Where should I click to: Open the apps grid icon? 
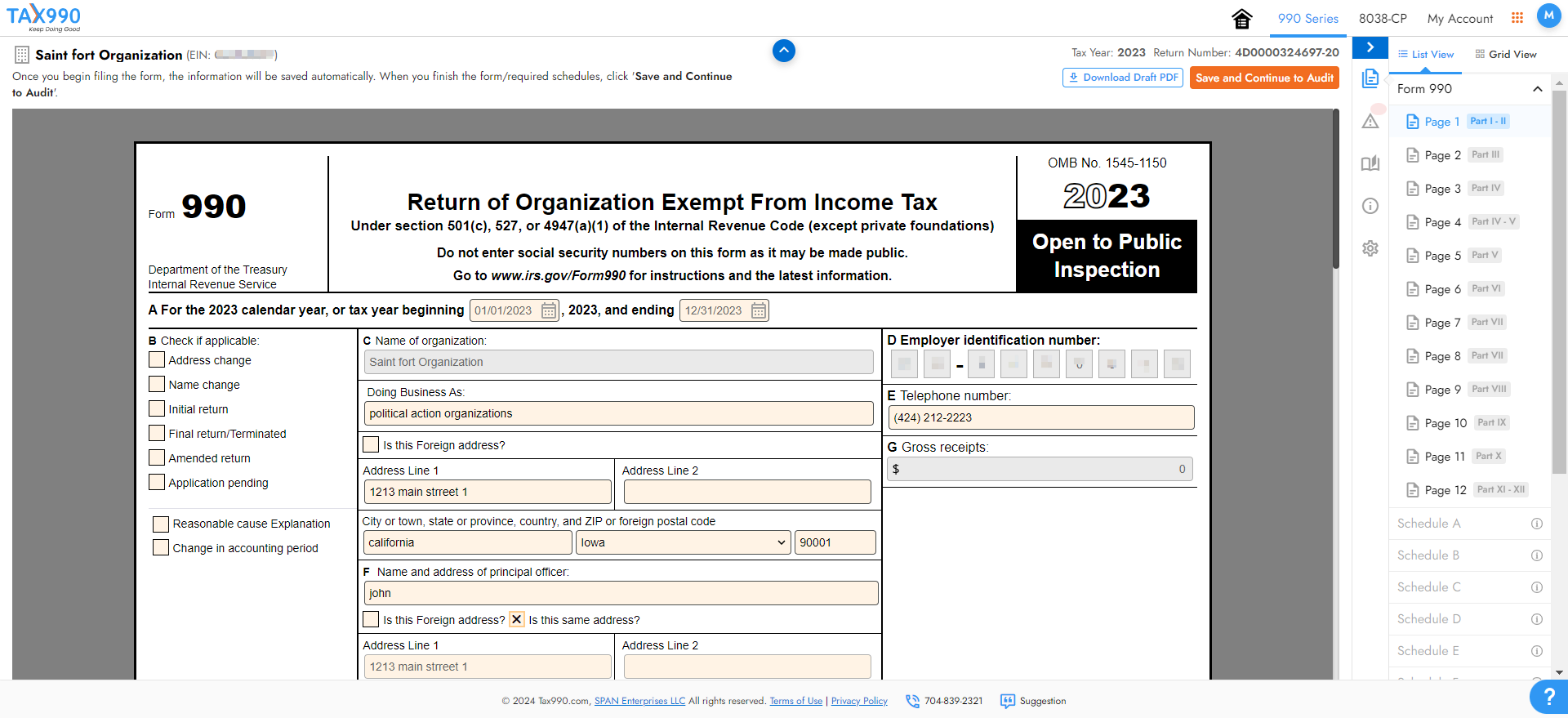1517,18
